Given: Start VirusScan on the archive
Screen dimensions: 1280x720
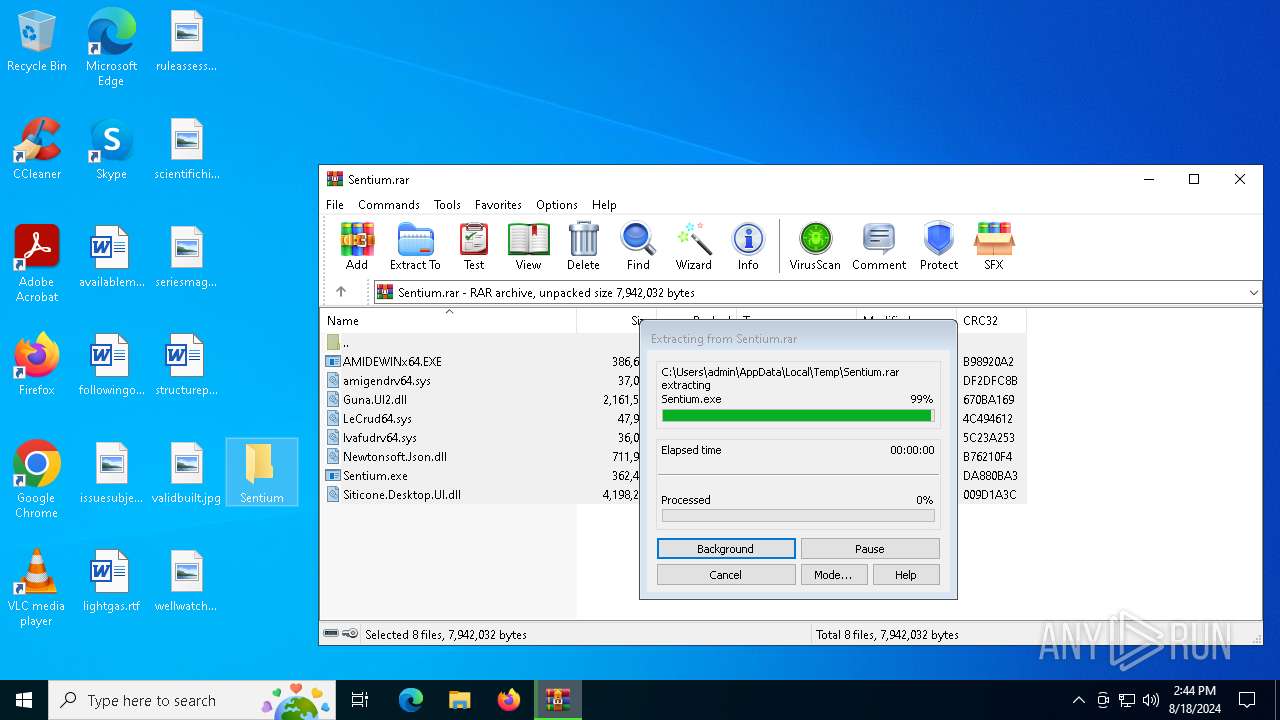Looking at the screenshot, I should tap(815, 246).
